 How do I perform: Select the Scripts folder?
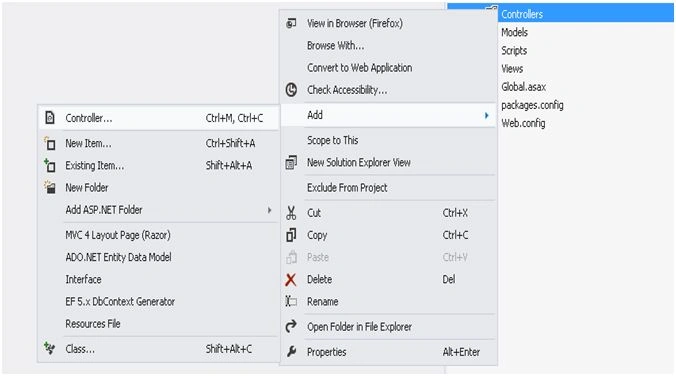[514, 50]
